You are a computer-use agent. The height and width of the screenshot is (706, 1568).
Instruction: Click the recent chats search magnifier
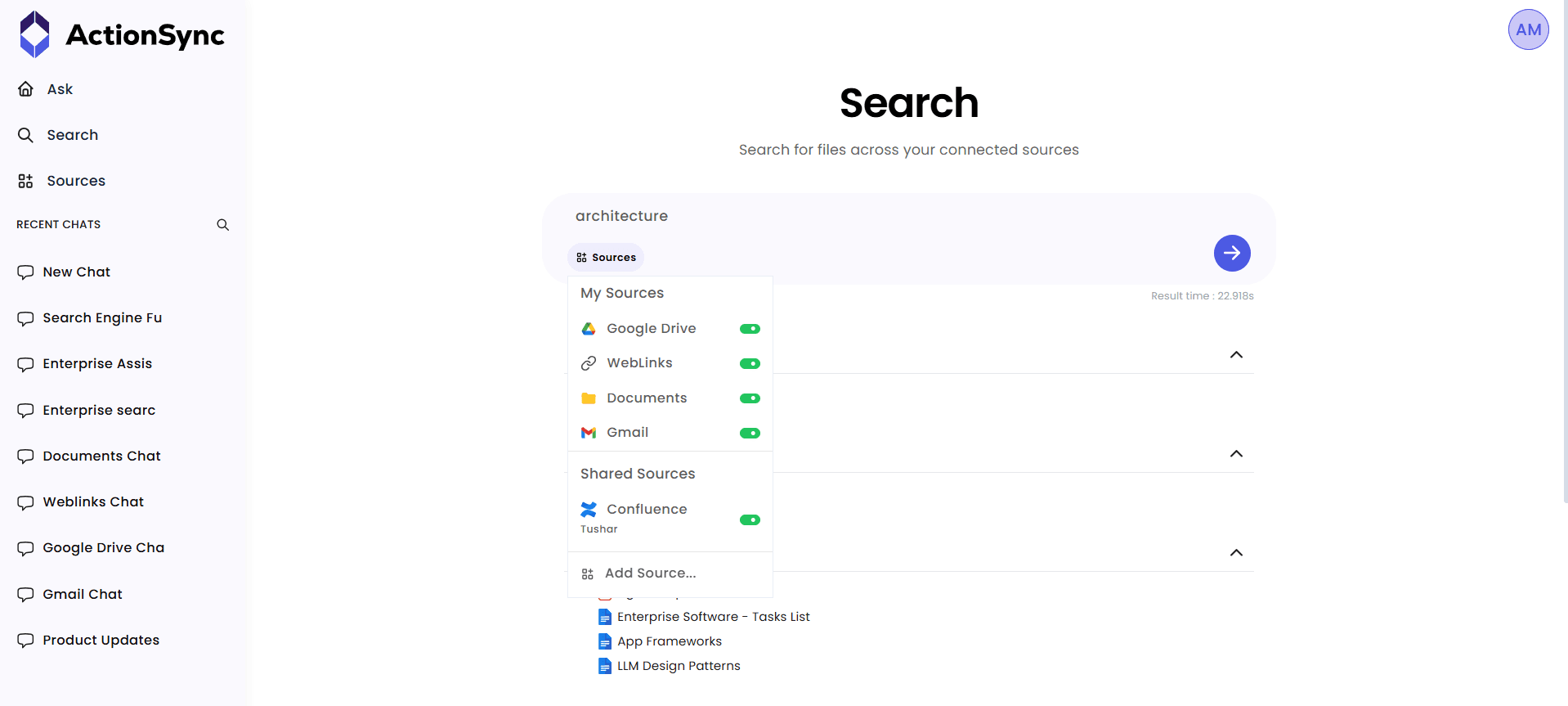click(x=222, y=225)
